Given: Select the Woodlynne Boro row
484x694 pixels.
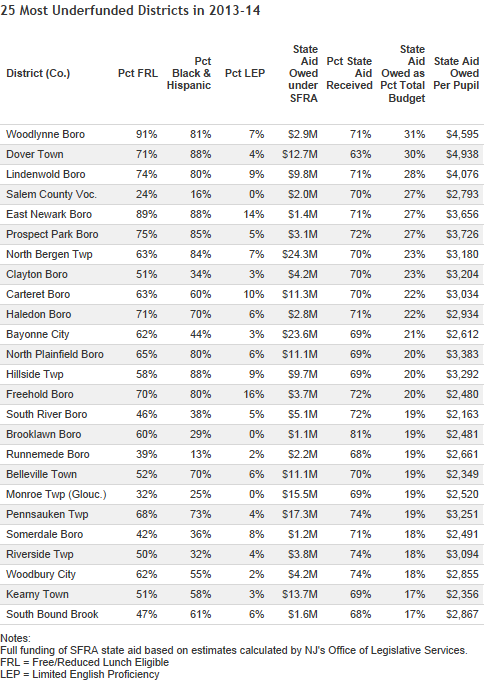Looking at the screenshot, I should point(242,135).
